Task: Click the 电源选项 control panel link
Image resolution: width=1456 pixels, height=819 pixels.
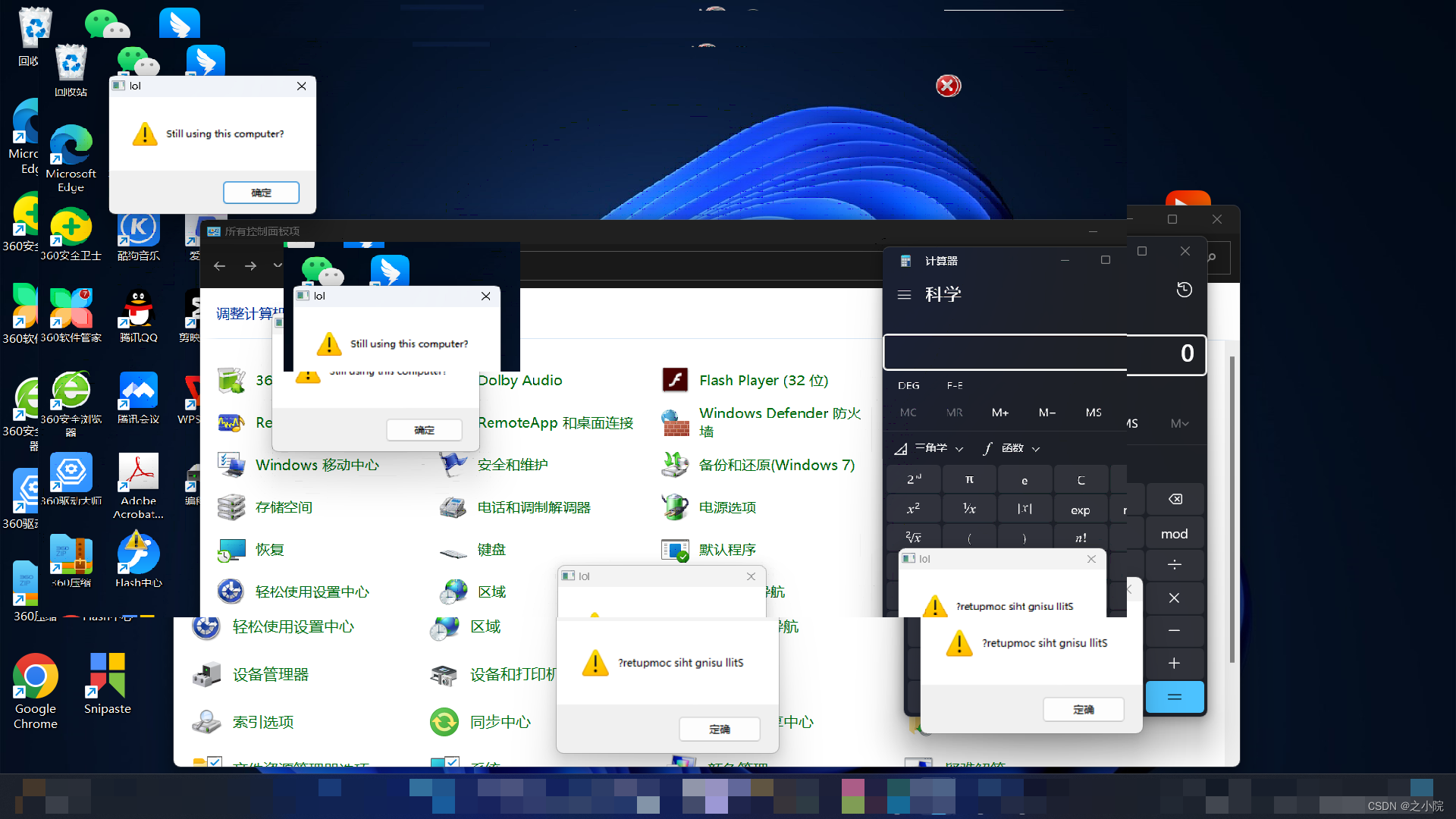Action: point(726,507)
